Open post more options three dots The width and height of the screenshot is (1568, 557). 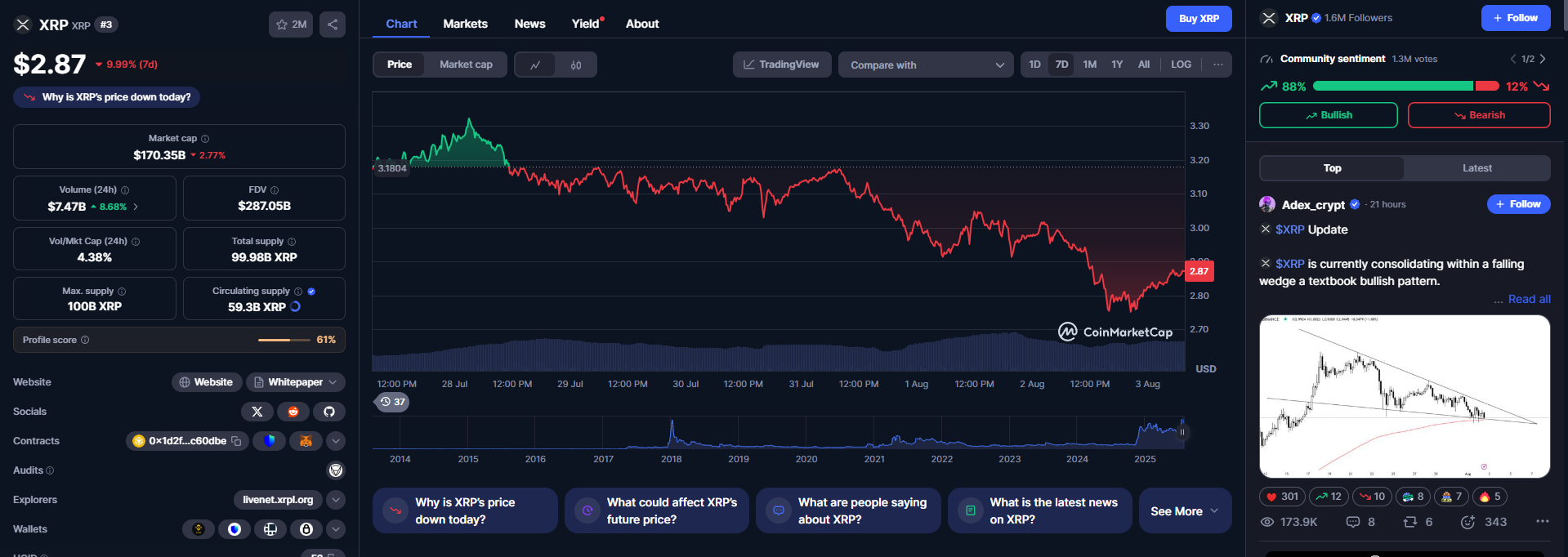coord(1543,521)
